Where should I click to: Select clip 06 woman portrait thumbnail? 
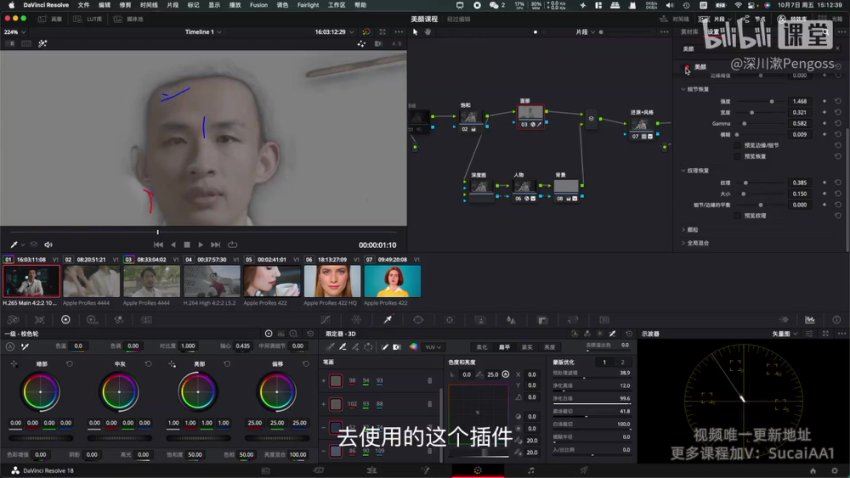332,281
